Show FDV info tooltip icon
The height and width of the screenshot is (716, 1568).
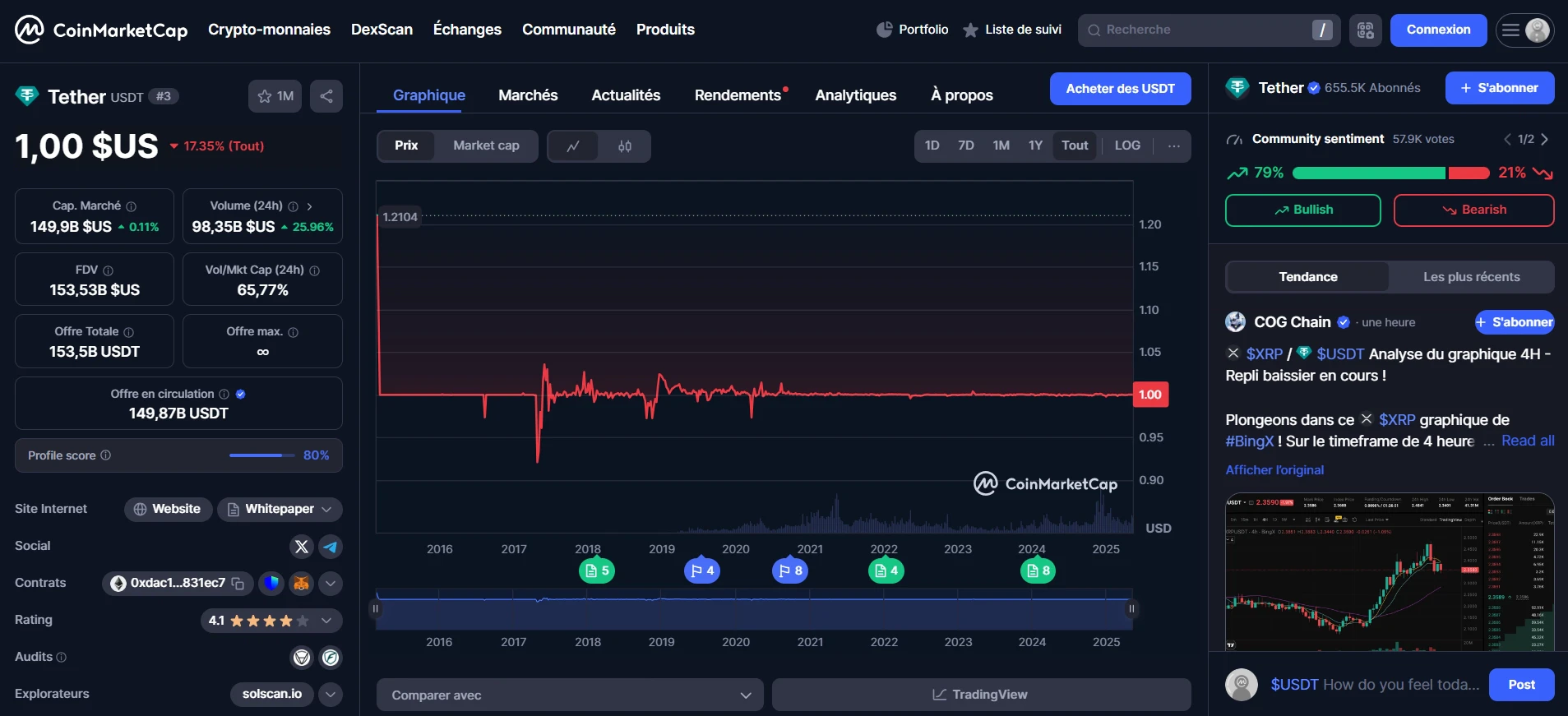[108, 270]
